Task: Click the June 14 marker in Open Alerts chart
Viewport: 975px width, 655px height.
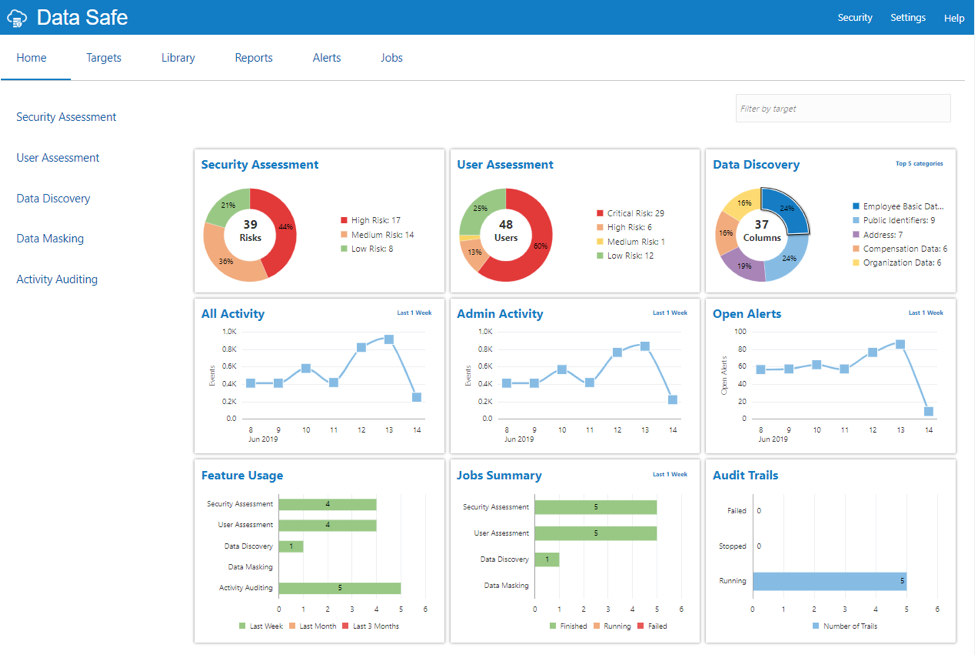Action: (928, 411)
